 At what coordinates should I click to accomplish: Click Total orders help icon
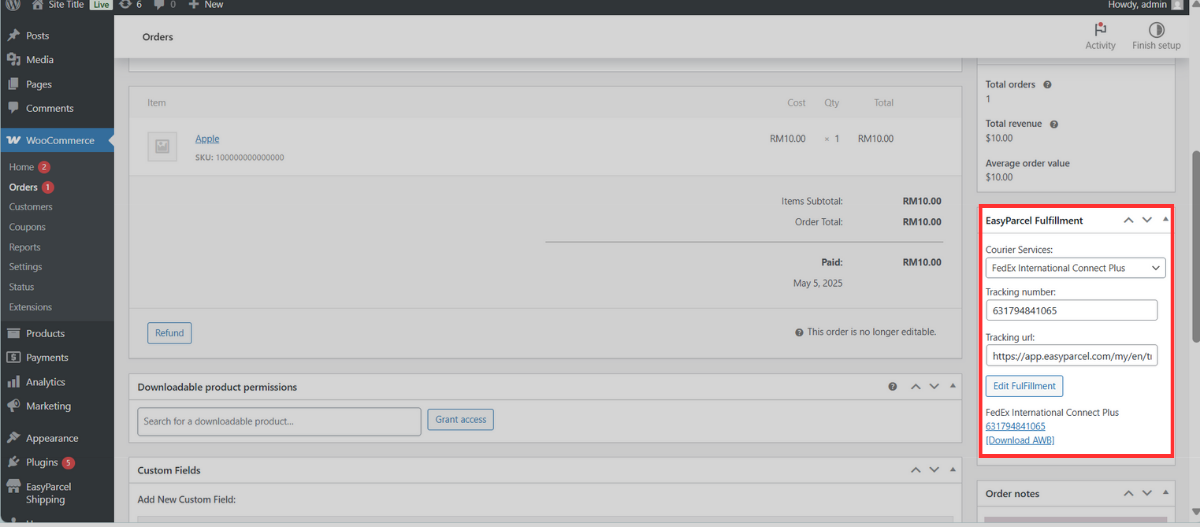(x=1047, y=85)
